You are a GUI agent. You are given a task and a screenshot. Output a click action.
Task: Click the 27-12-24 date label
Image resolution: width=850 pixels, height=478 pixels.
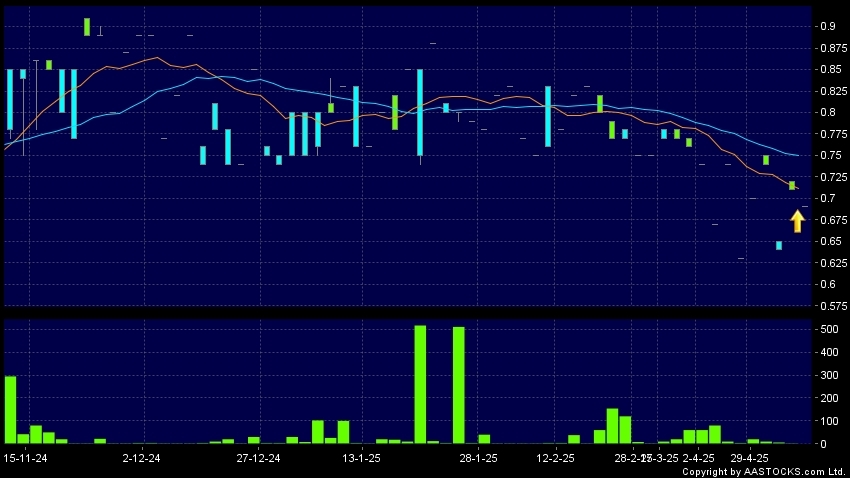pos(258,458)
